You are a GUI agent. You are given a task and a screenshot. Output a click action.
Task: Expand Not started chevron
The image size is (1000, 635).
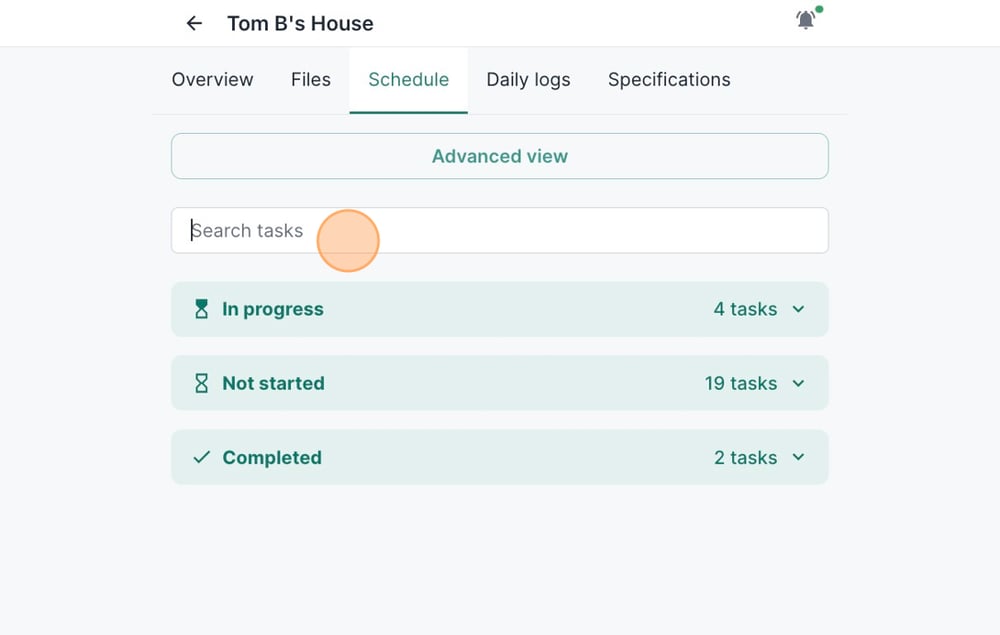798,383
